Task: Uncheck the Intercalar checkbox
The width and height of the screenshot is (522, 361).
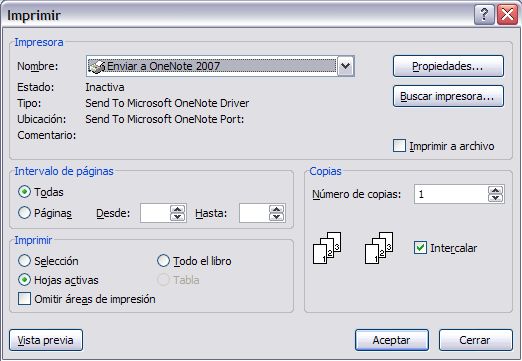Action: coord(420,248)
